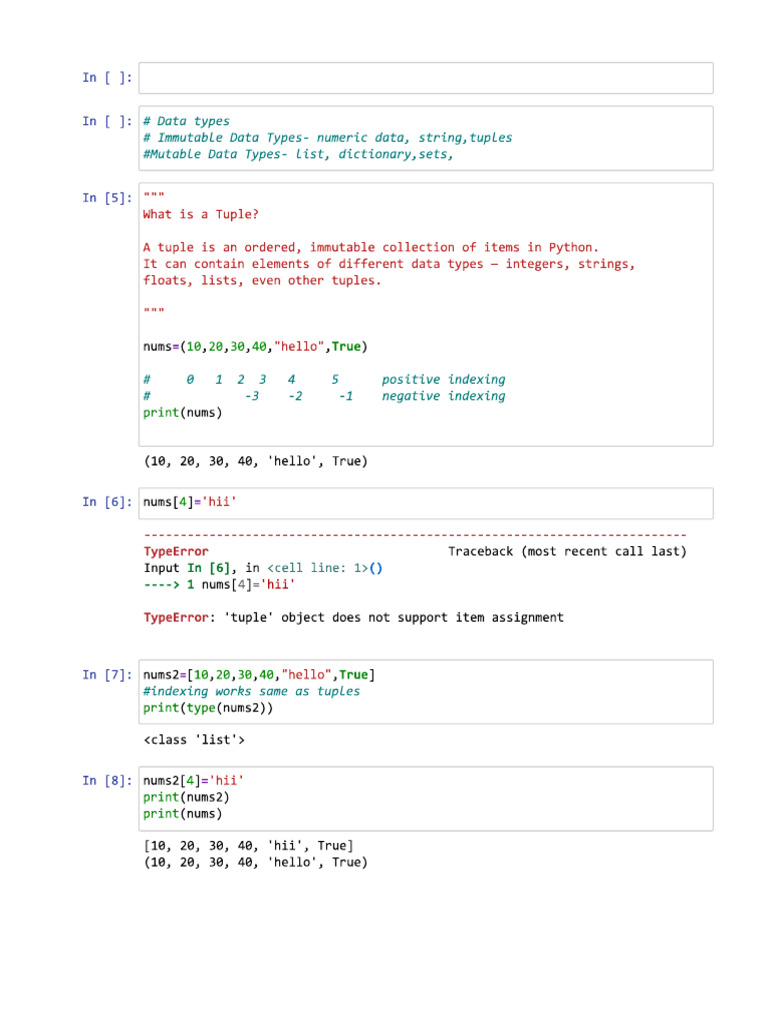768x1024 pixels.
Task: Click the 'What is a Tuple?' docstring line
Action: pos(200,214)
